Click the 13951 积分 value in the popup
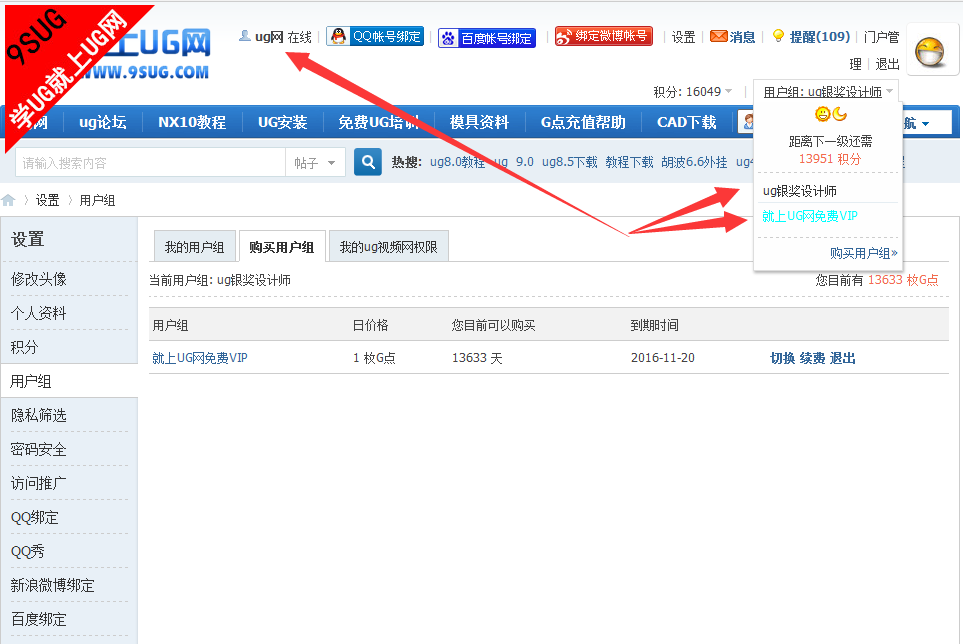The width and height of the screenshot is (963, 644). [830, 159]
